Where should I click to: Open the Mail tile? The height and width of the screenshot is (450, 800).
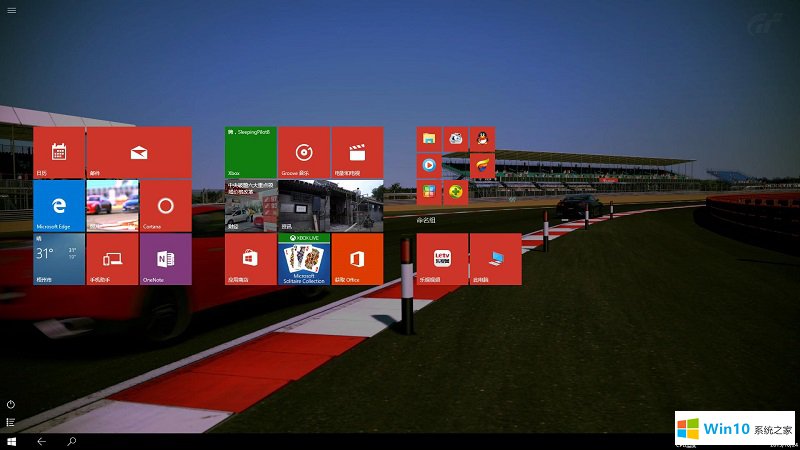[x=139, y=152]
